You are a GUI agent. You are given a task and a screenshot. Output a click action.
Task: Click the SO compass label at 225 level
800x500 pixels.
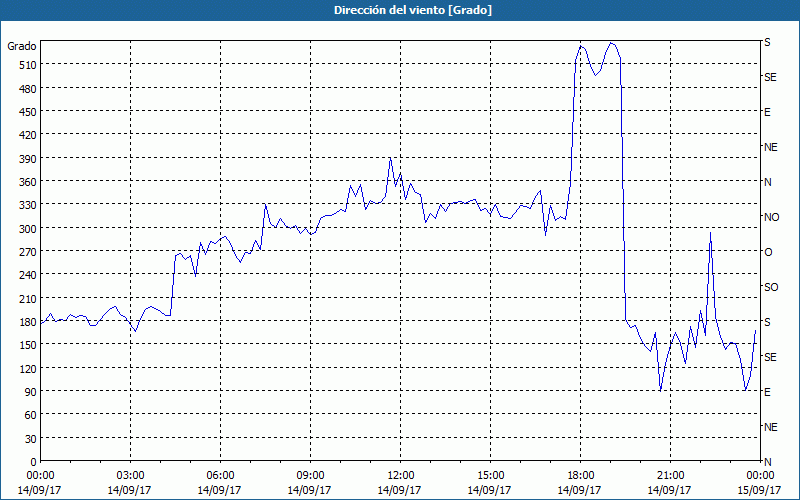[771, 287]
